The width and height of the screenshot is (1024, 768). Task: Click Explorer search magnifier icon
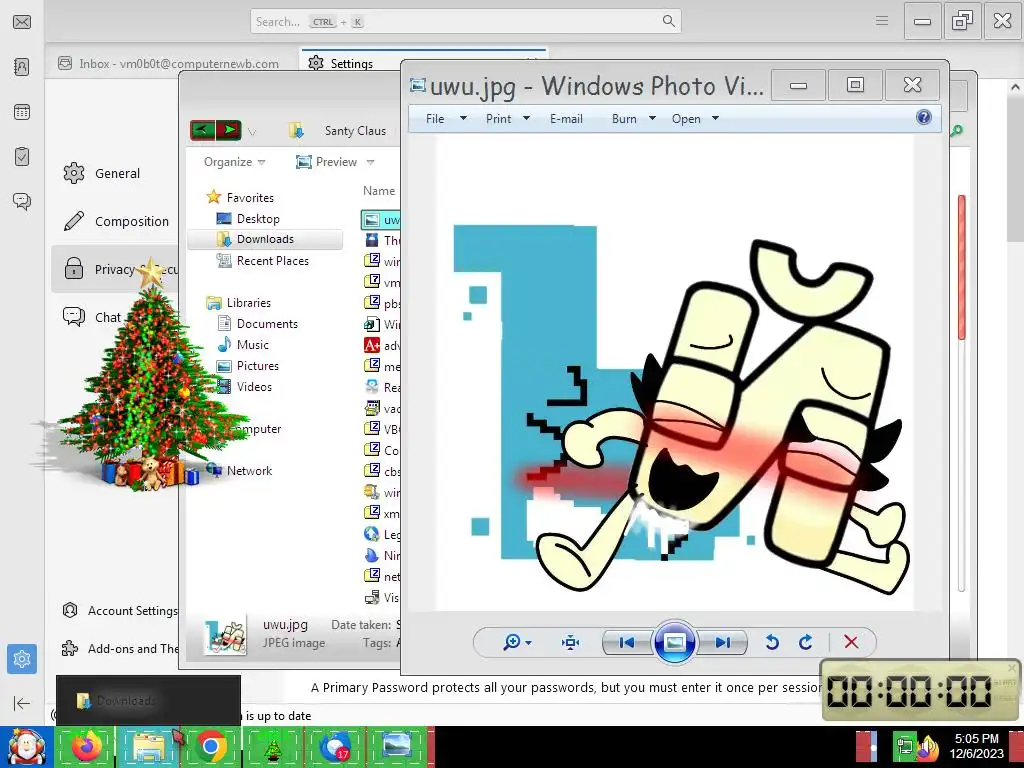pos(957,131)
